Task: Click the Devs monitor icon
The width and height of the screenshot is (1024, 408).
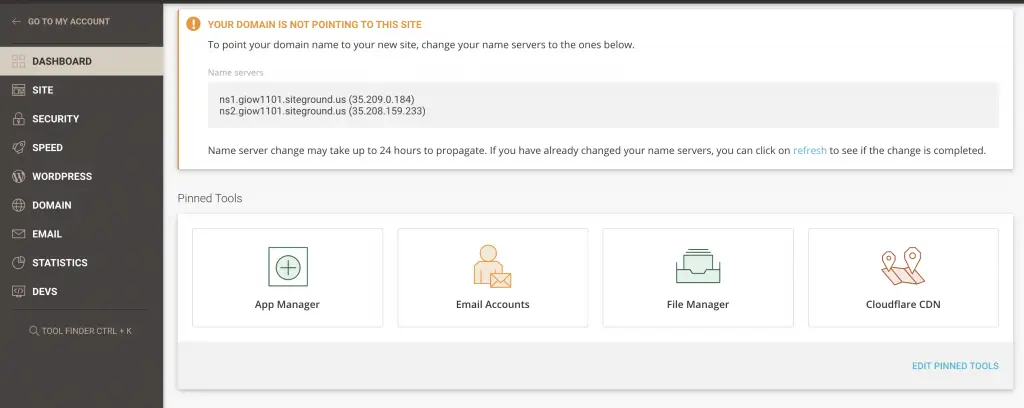Action: (17, 292)
